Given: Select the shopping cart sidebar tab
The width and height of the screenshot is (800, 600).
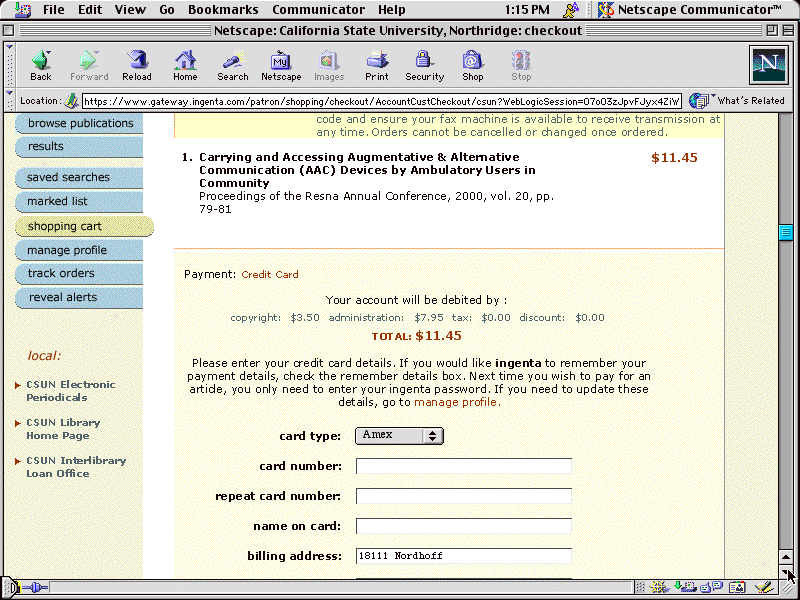Looking at the screenshot, I should pyautogui.click(x=84, y=226).
